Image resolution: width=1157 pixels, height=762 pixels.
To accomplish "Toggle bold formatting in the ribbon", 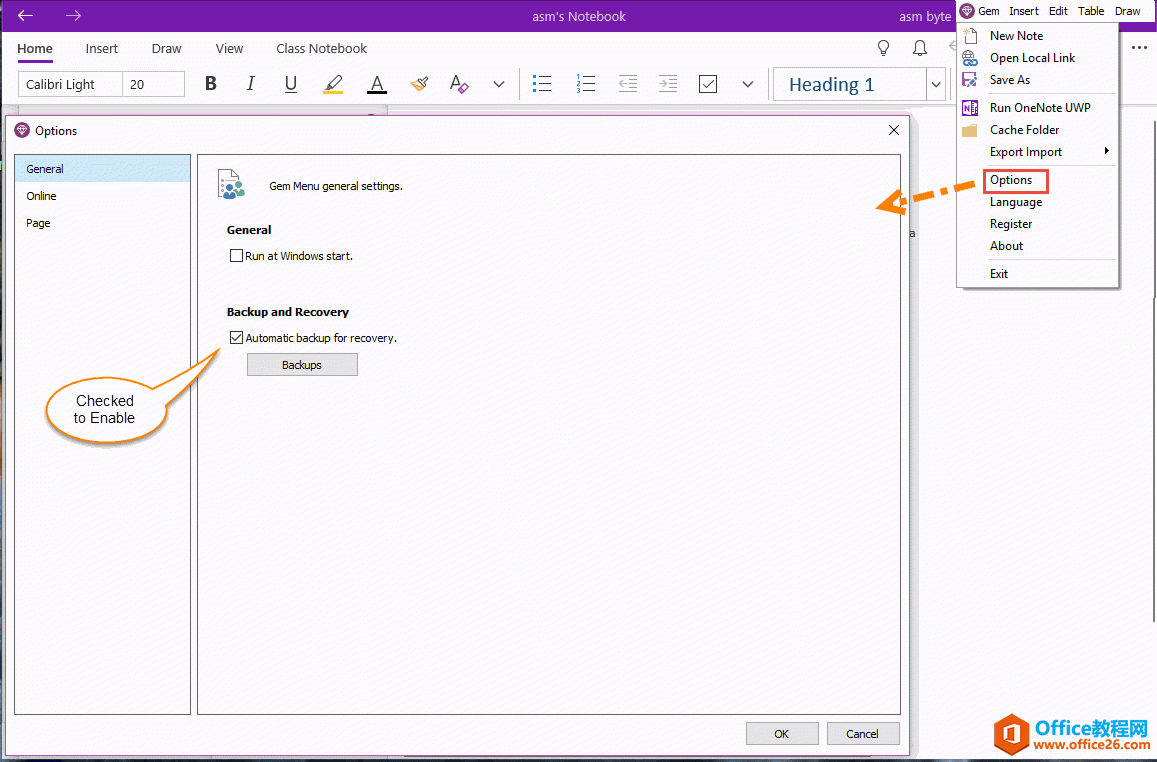I will [x=211, y=84].
